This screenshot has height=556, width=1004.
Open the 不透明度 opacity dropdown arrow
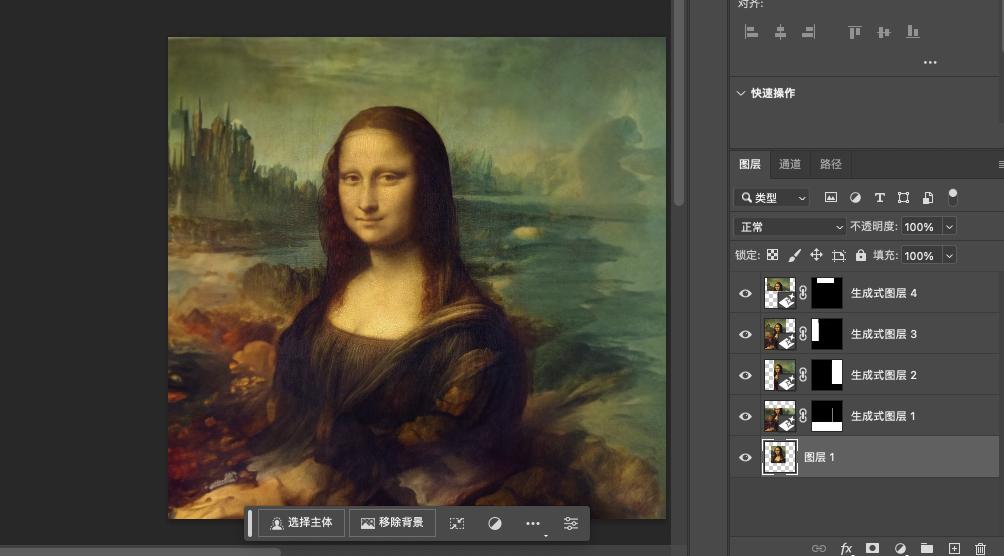click(949, 227)
